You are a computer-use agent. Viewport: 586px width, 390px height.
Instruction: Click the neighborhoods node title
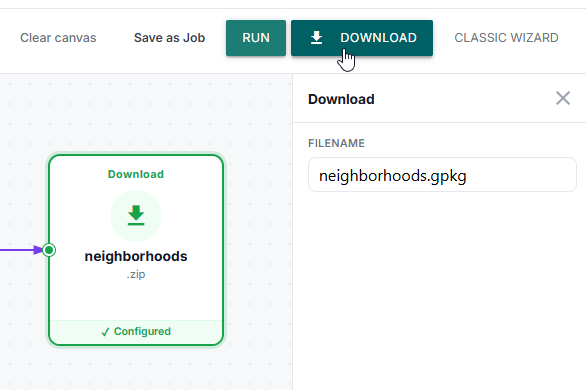[x=136, y=256]
